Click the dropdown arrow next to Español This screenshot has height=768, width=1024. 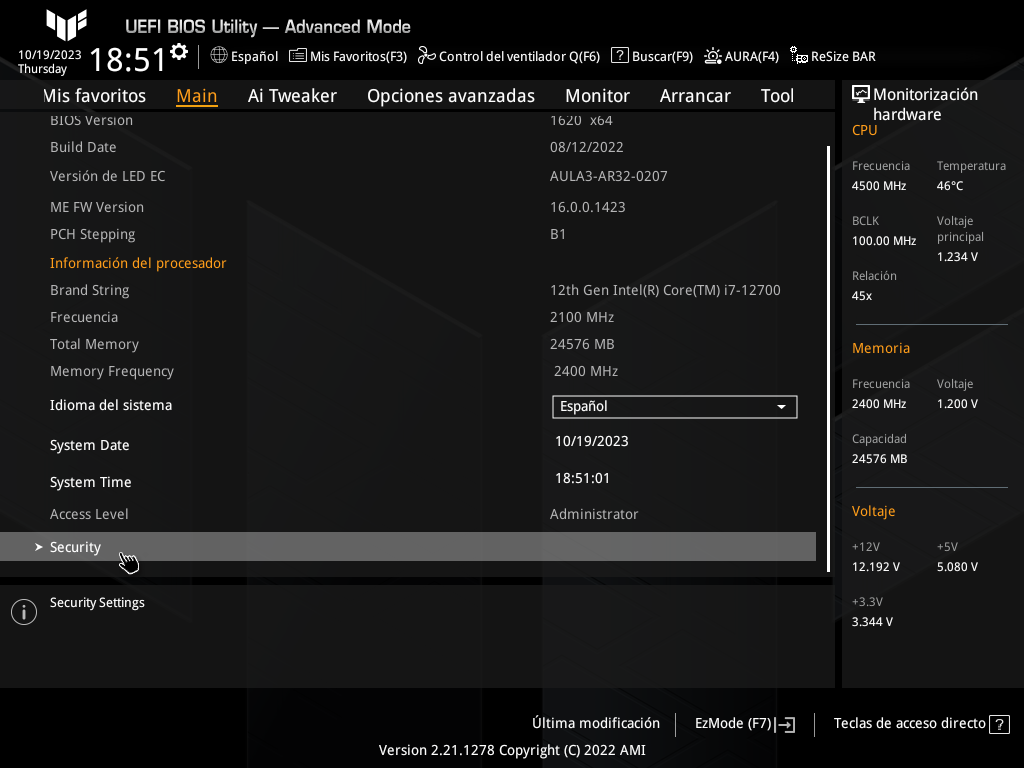point(781,407)
